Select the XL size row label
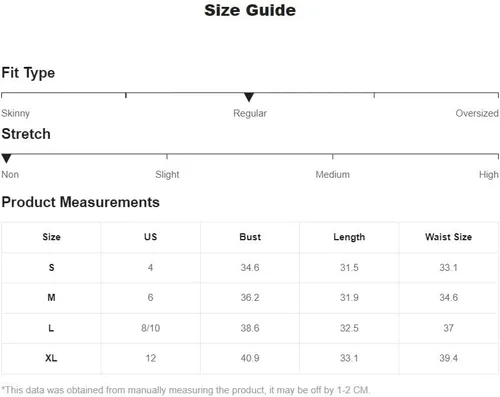This screenshot has height=397, width=500. click(x=51, y=358)
